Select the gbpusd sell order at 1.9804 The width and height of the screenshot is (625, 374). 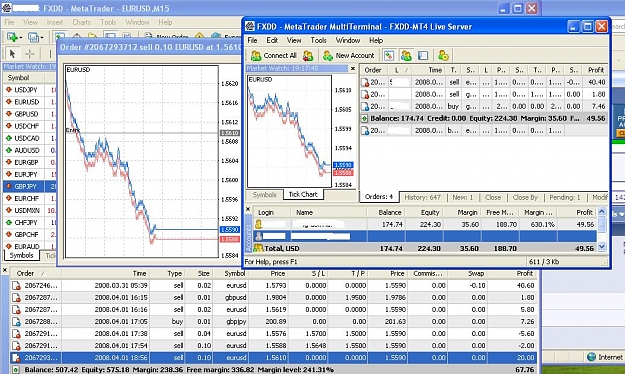click(273, 297)
